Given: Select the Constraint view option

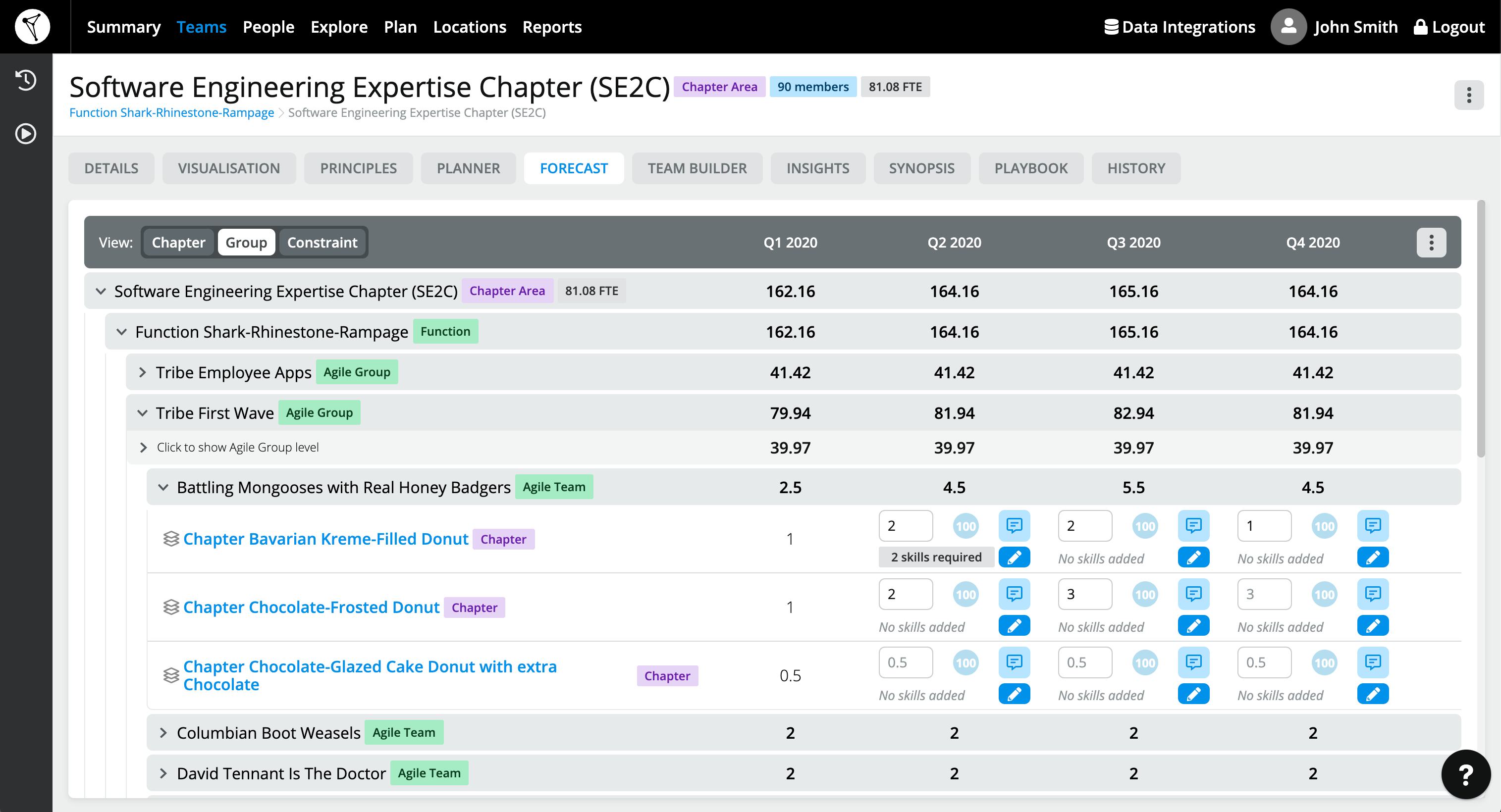Looking at the screenshot, I should pyautogui.click(x=322, y=242).
